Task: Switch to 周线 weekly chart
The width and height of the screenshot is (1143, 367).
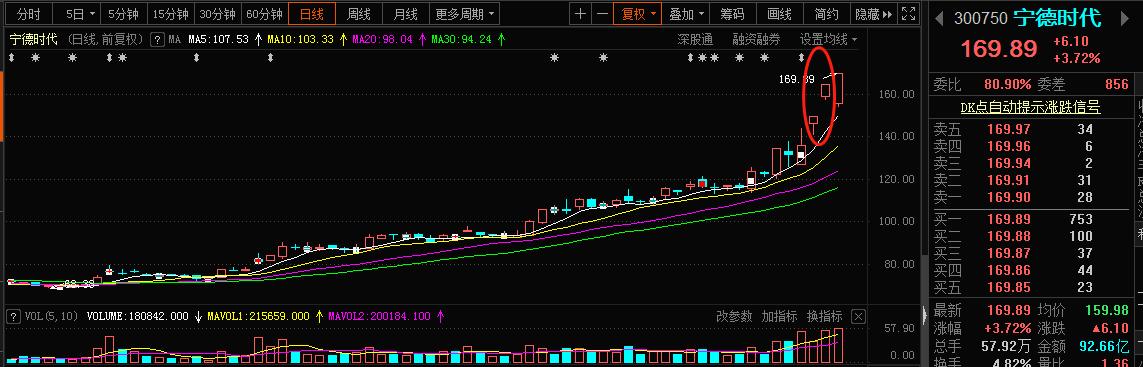Action: [358, 13]
